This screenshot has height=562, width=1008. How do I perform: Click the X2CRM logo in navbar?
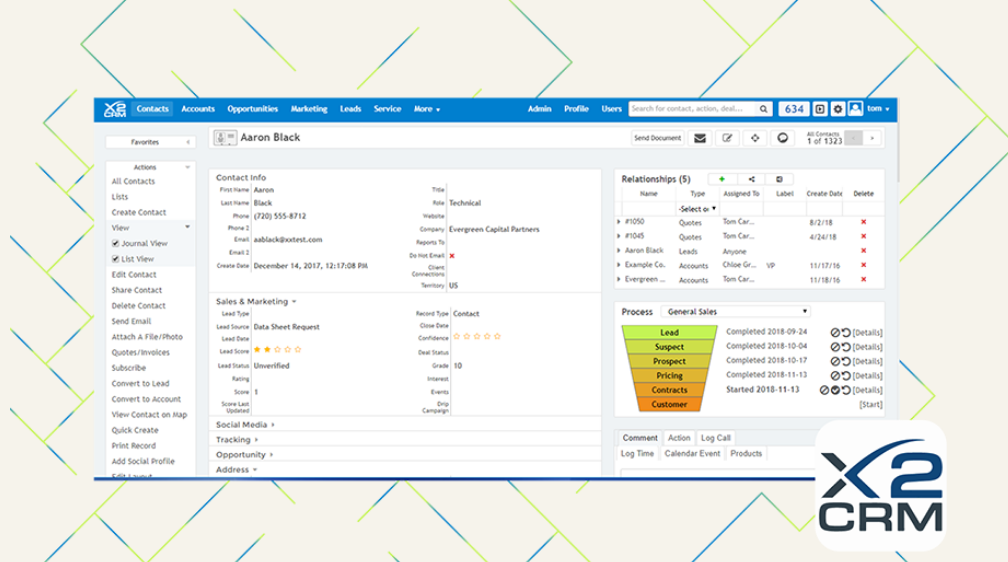114,109
